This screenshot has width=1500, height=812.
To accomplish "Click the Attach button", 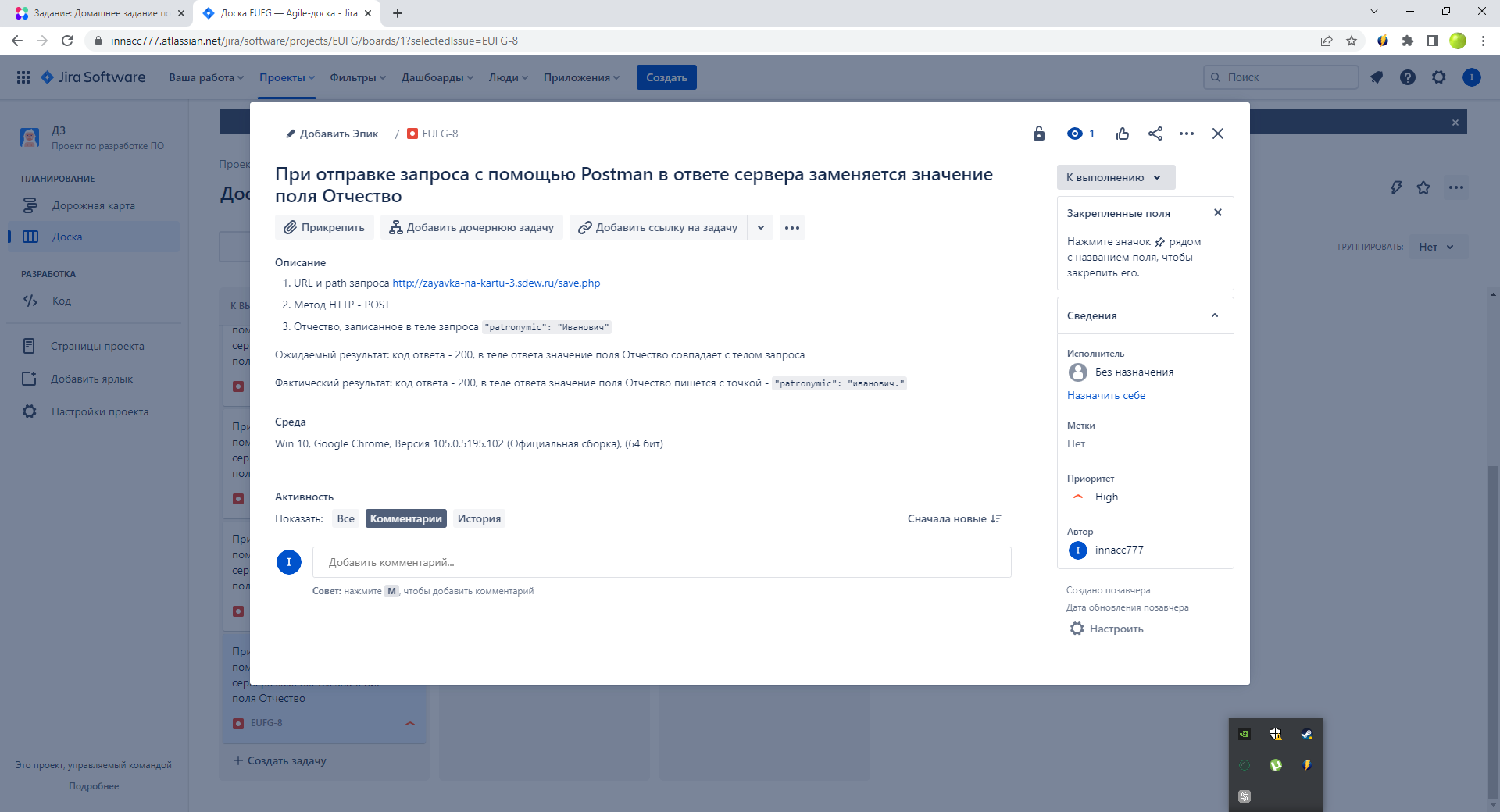I will [x=324, y=227].
